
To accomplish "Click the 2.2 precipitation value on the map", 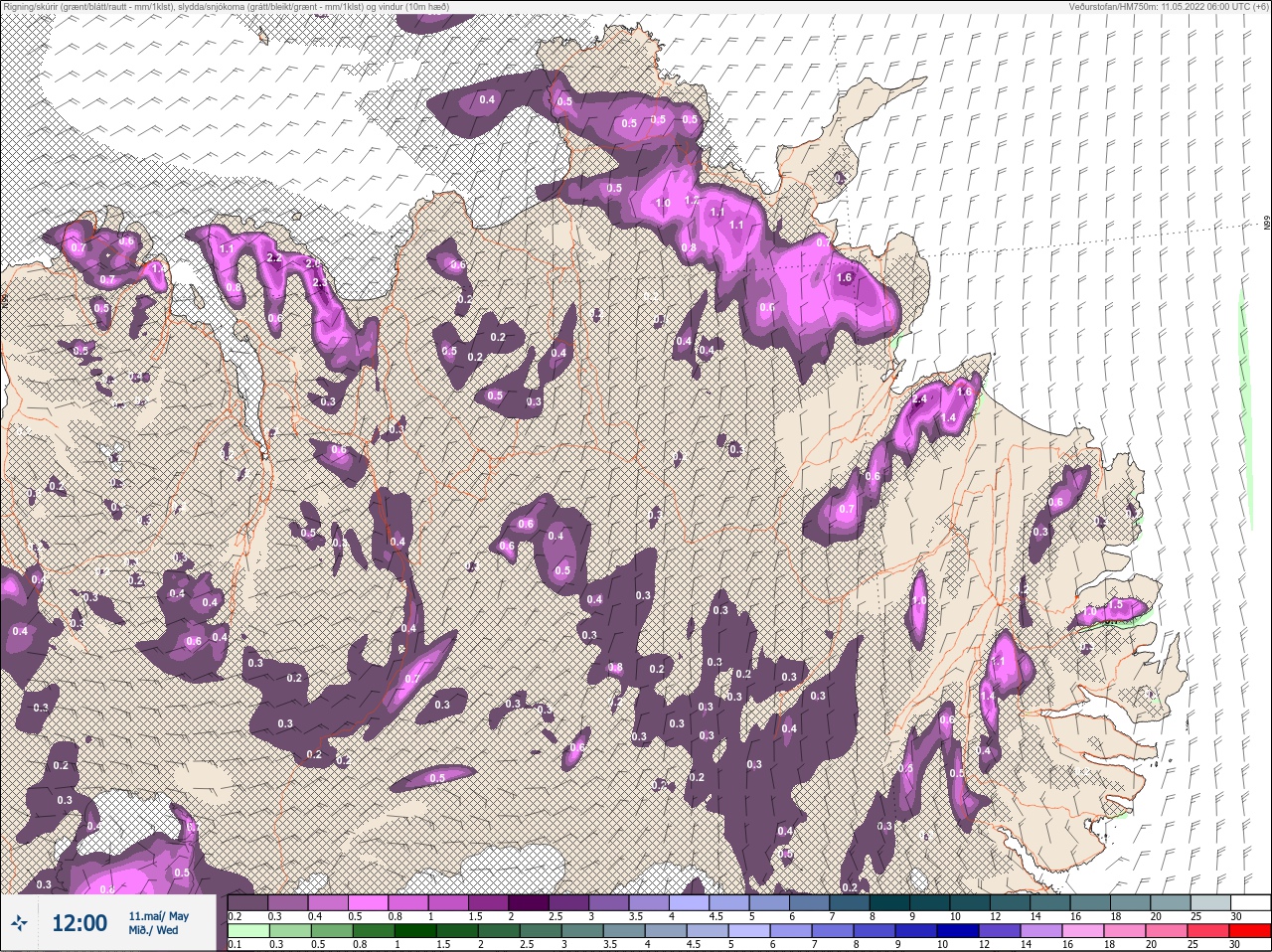I will pos(275,257).
